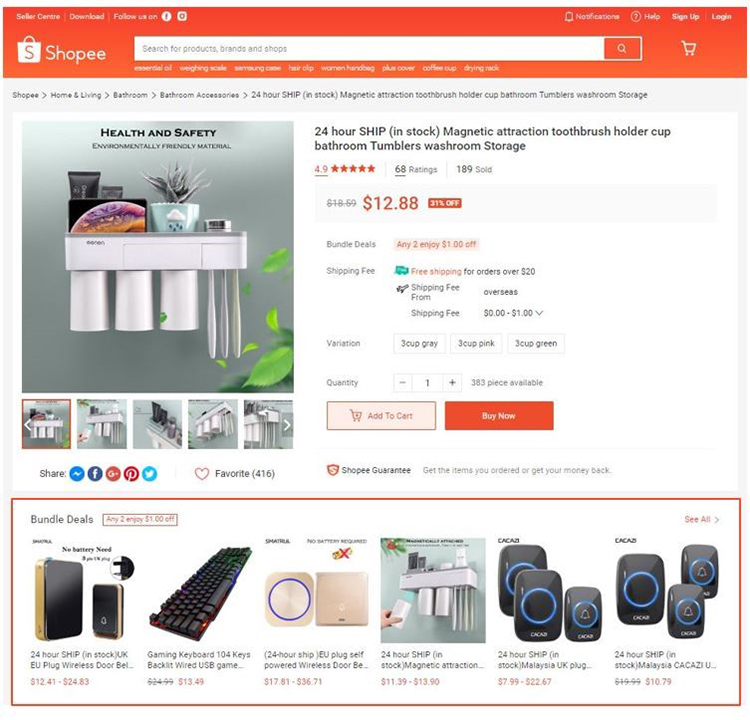Add item to cart
The height and width of the screenshot is (720, 750).
click(x=381, y=416)
